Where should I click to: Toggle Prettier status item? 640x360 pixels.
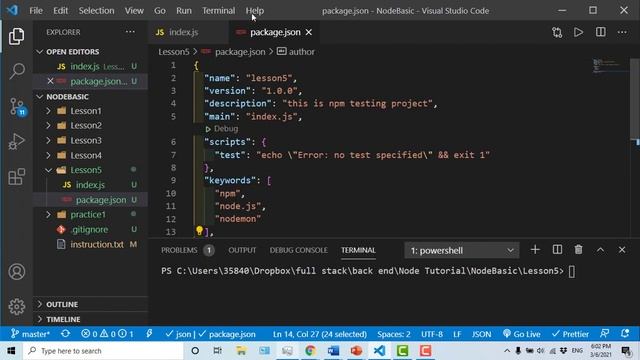point(570,334)
